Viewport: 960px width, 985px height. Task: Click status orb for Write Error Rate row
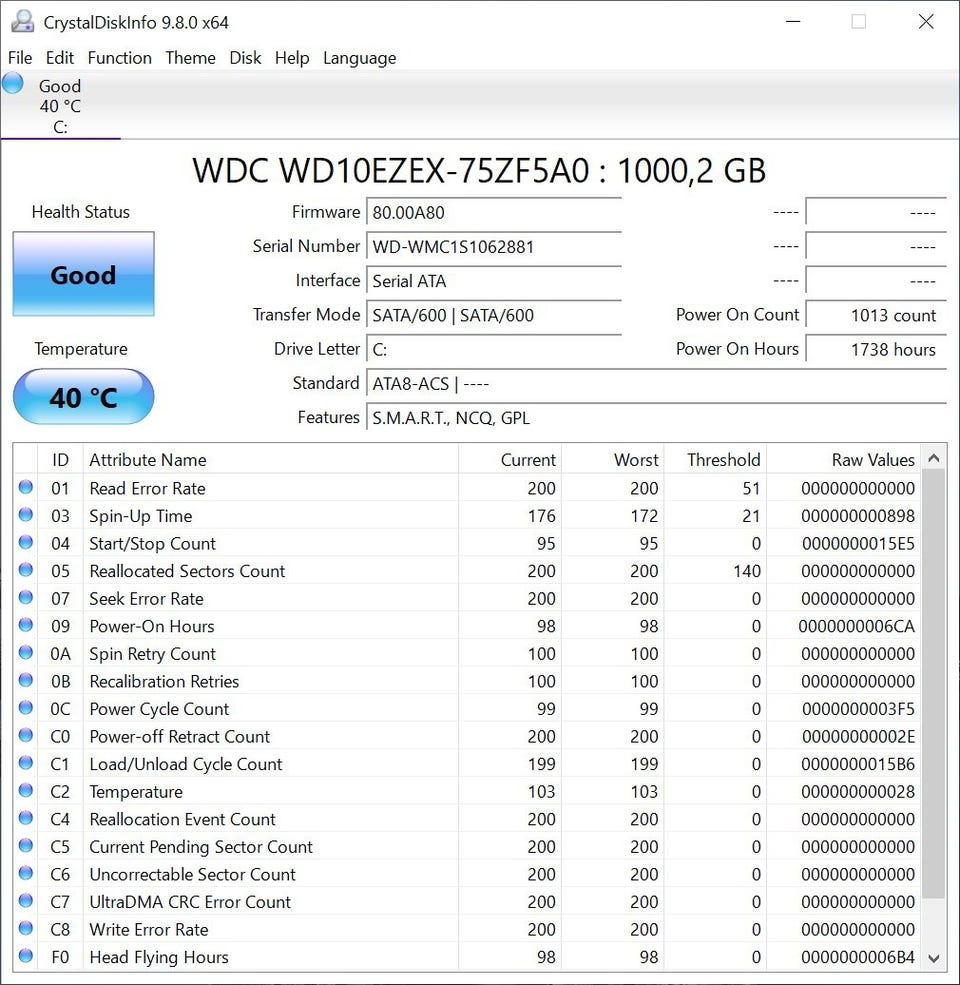pyautogui.click(x=26, y=928)
